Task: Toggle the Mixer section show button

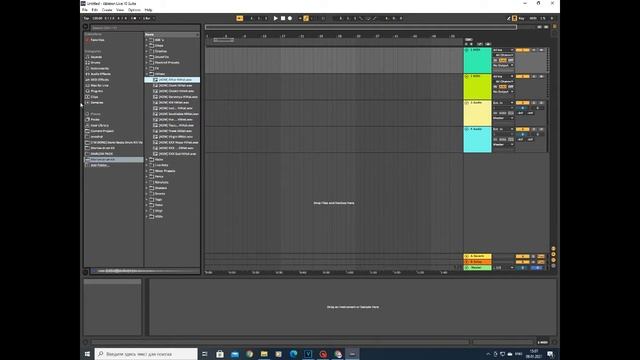Action: point(553,260)
